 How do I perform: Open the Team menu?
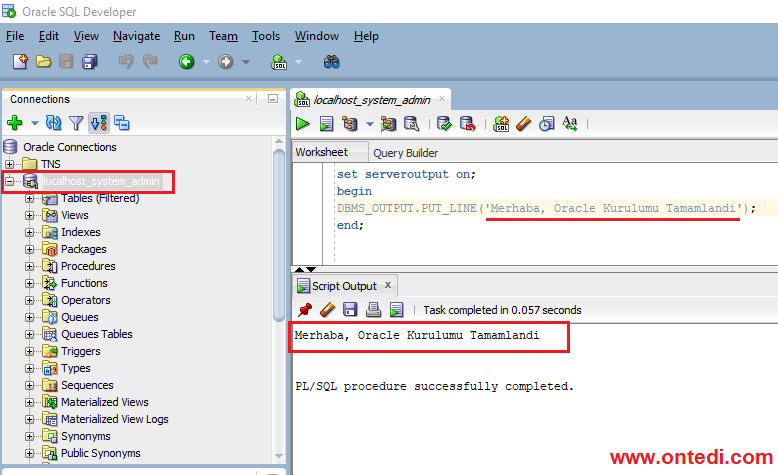[x=223, y=36]
